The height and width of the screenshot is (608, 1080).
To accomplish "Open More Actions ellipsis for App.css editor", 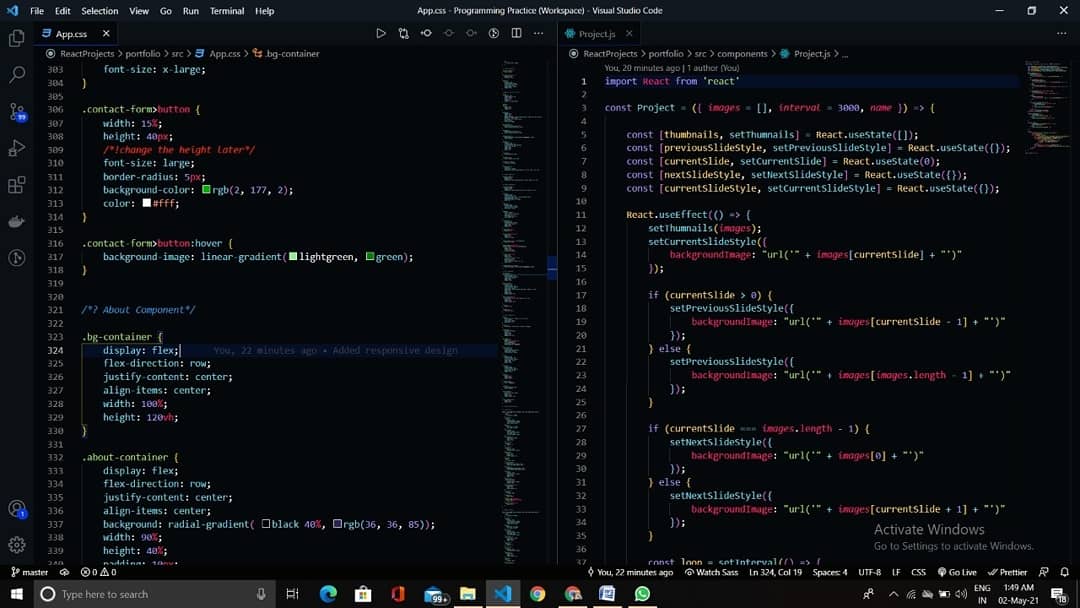I will (x=539, y=33).
